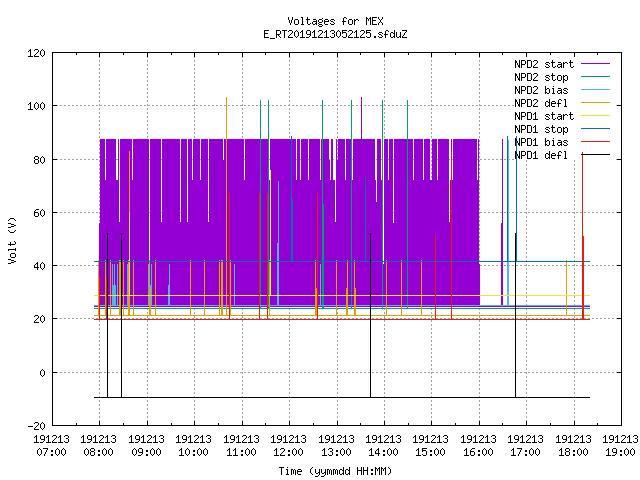Viewport: 640px width, 480px height.
Task: Click the 10:00 x-axis tick label
Action: pyautogui.click(x=194, y=452)
